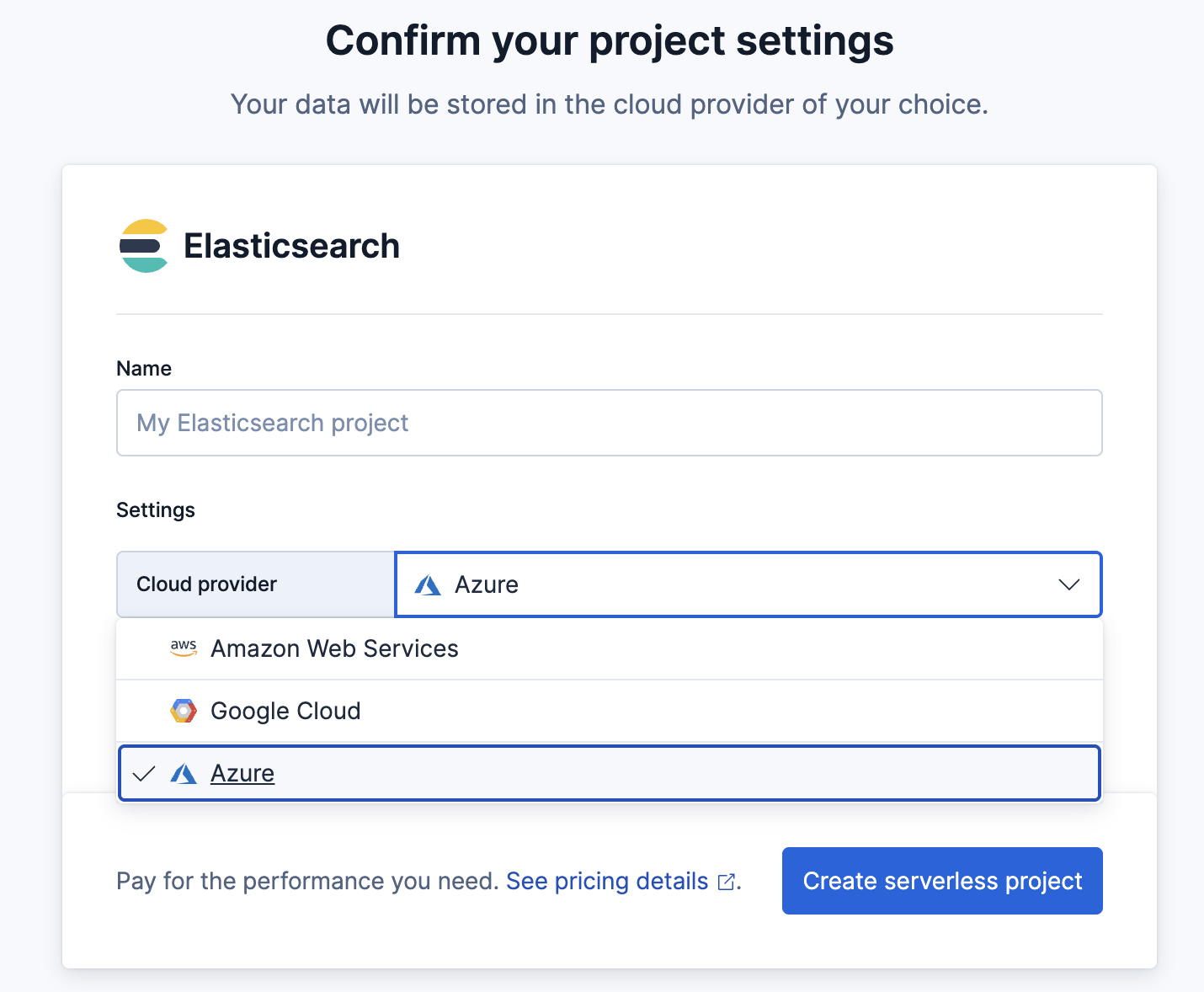Viewport: 1204px width, 992px height.
Task: Click the checkmark beside the Azure option
Action: 145,773
